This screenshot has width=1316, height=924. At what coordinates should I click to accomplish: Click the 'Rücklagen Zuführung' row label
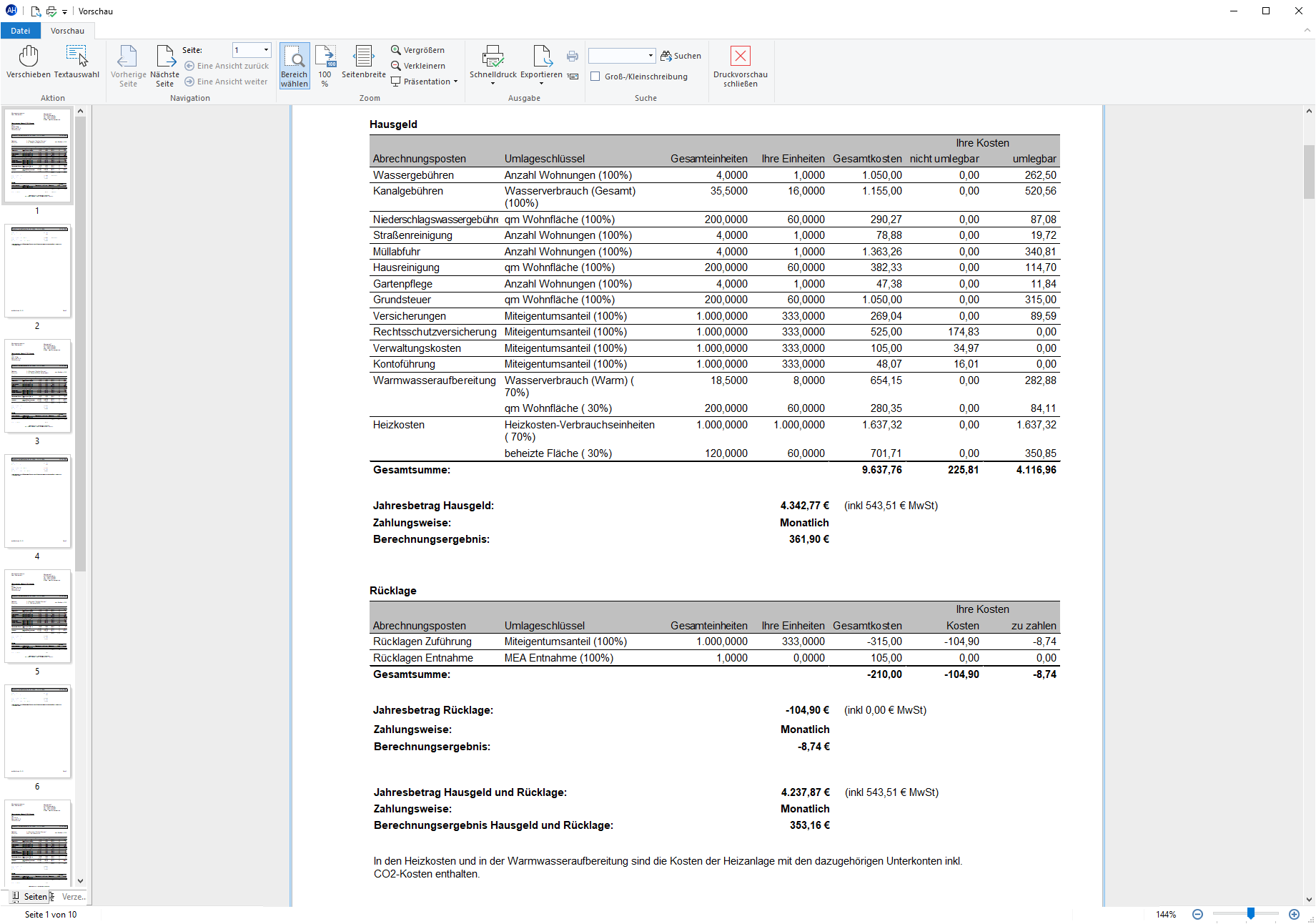422,642
